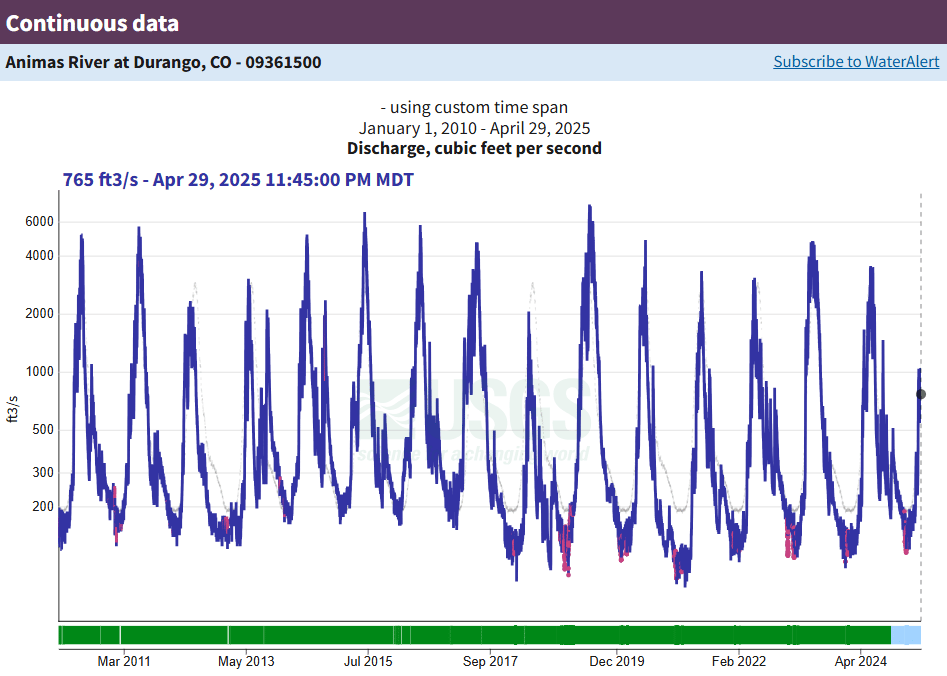Click the 'Feb 2022' x-axis label
Image resolution: width=947 pixels, height=676 pixels.
(739, 662)
